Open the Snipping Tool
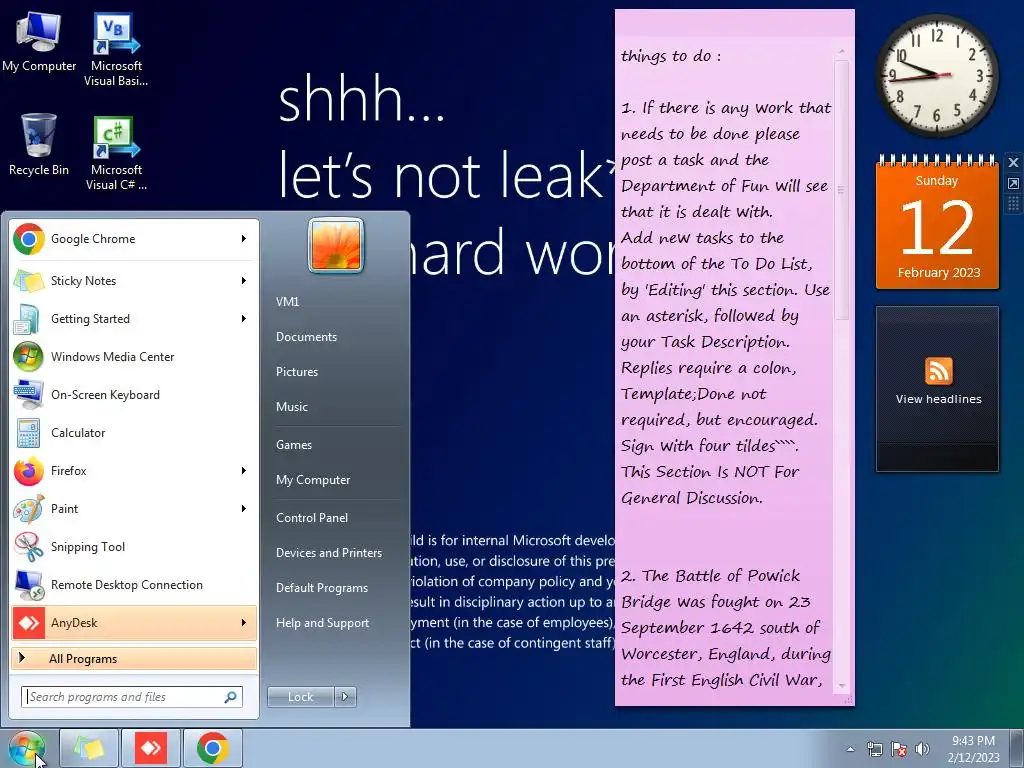1024x768 pixels. point(134,547)
